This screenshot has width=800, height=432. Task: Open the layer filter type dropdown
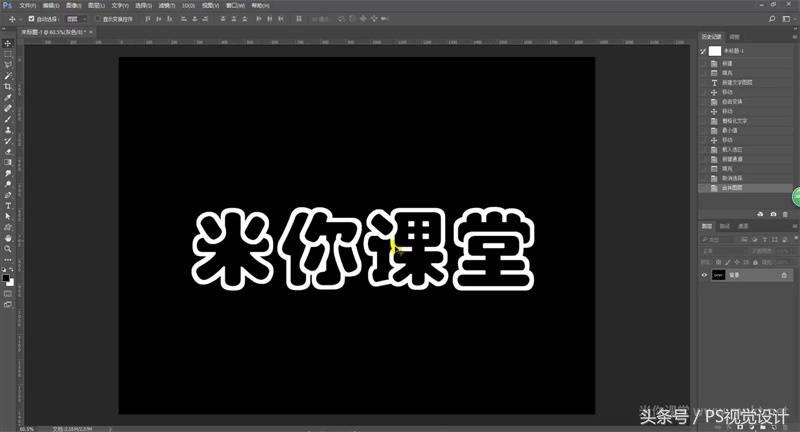718,239
